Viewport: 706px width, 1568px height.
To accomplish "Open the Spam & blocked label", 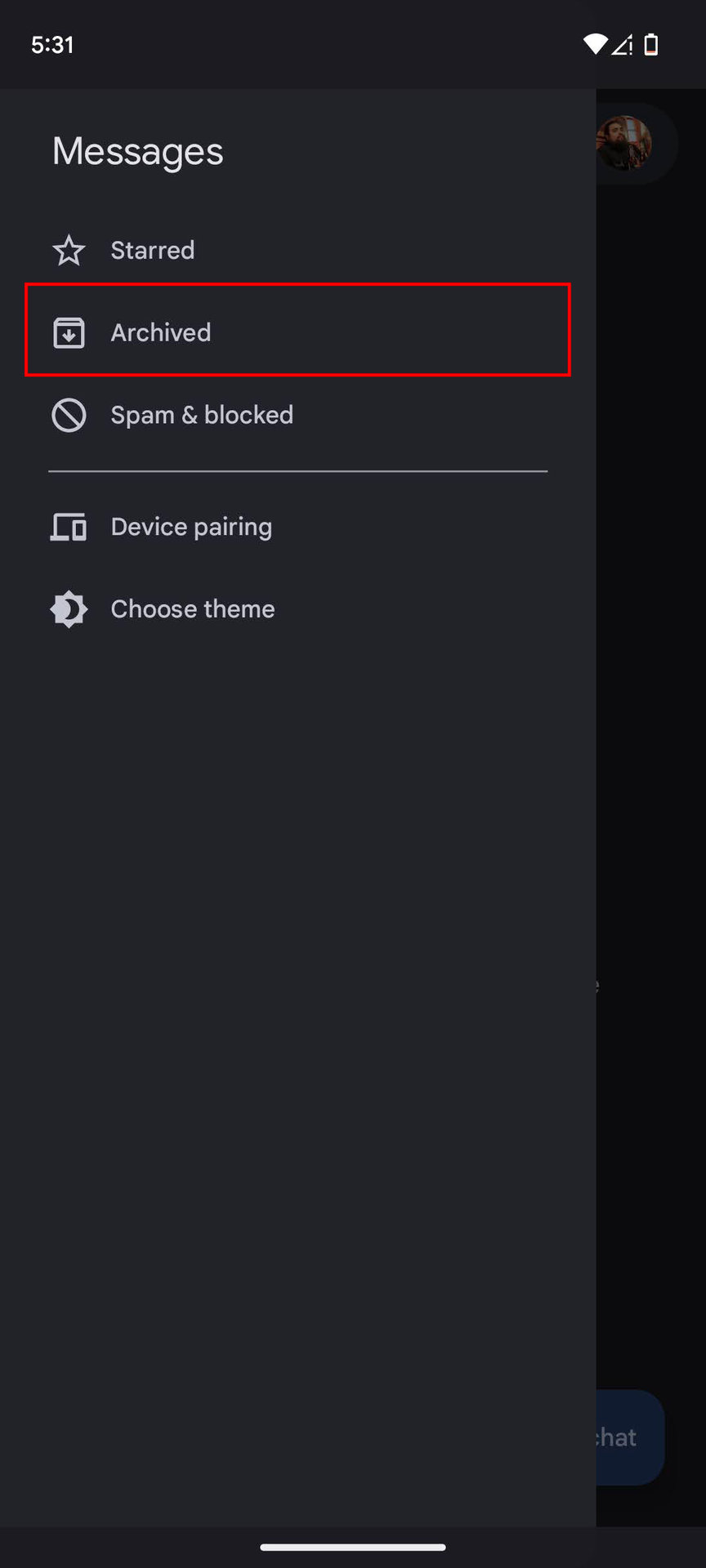I will (x=202, y=415).
